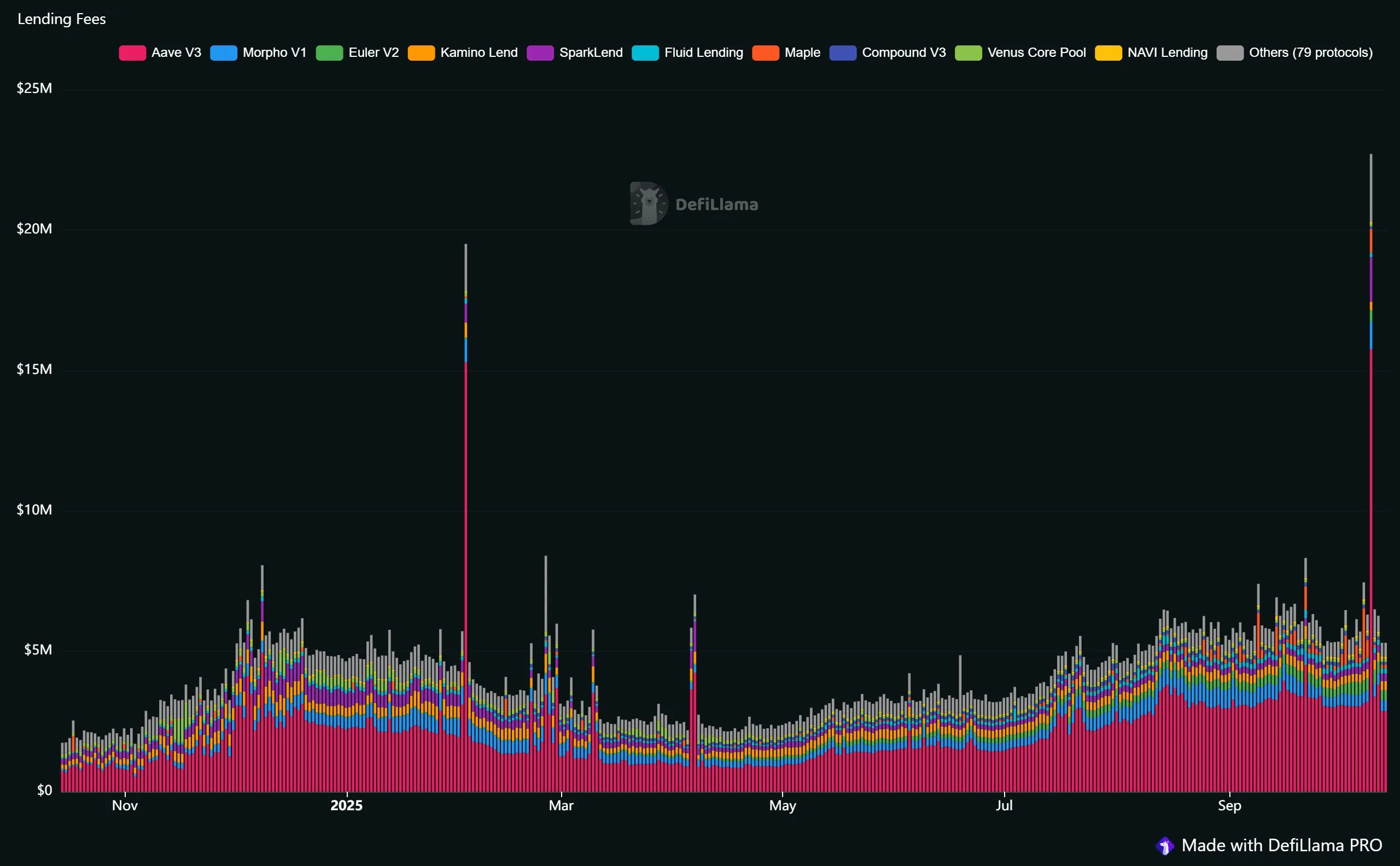Click the $20M y-axis label
Image resolution: width=1400 pixels, height=866 pixels.
click(34, 229)
